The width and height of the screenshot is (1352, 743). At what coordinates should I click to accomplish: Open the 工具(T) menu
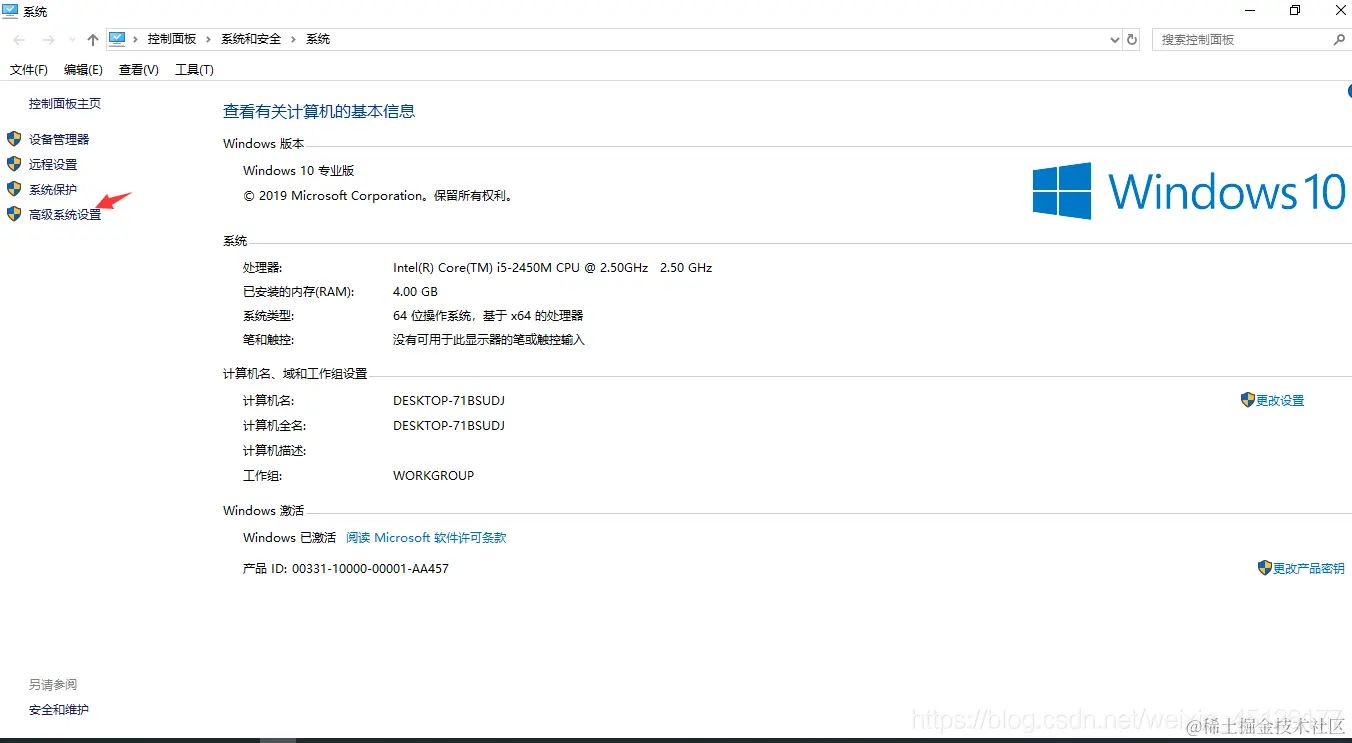click(194, 70)
